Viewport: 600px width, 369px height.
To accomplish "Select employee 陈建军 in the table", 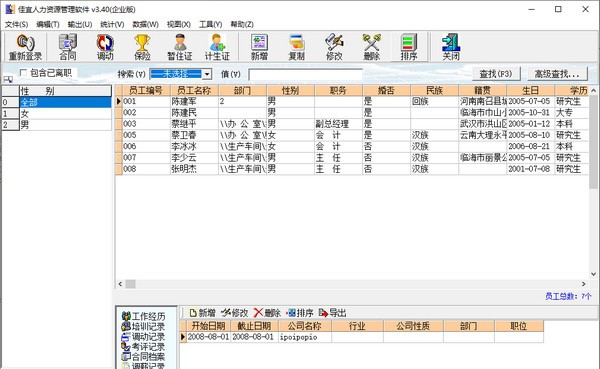I will pyautogui.click(x=194, y=101).
